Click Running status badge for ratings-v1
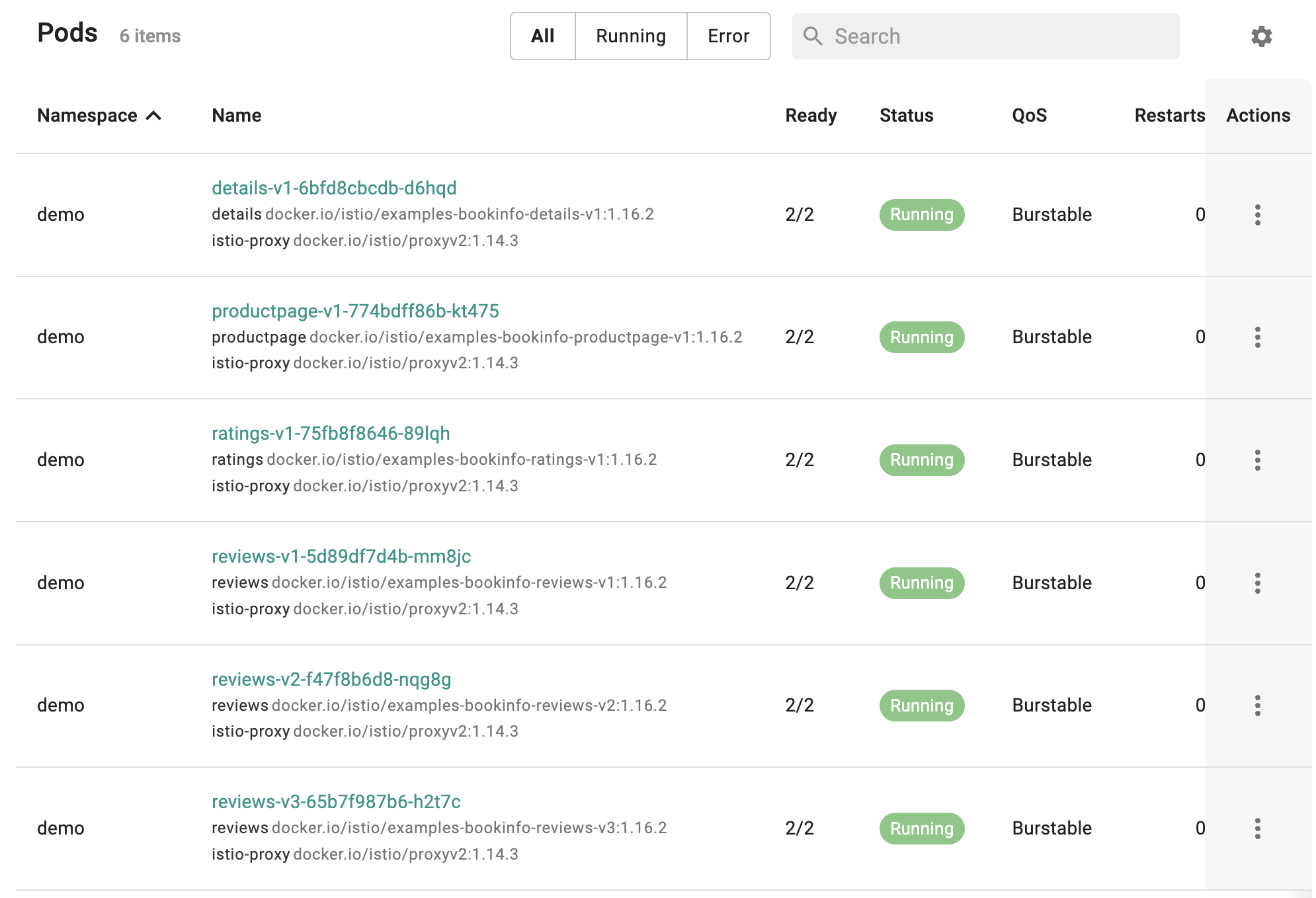 pos(922,460)
